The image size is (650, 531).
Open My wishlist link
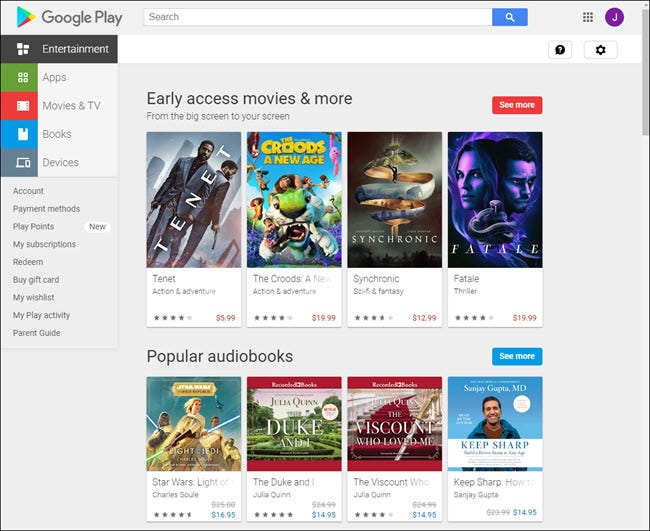tap(34, 298)
